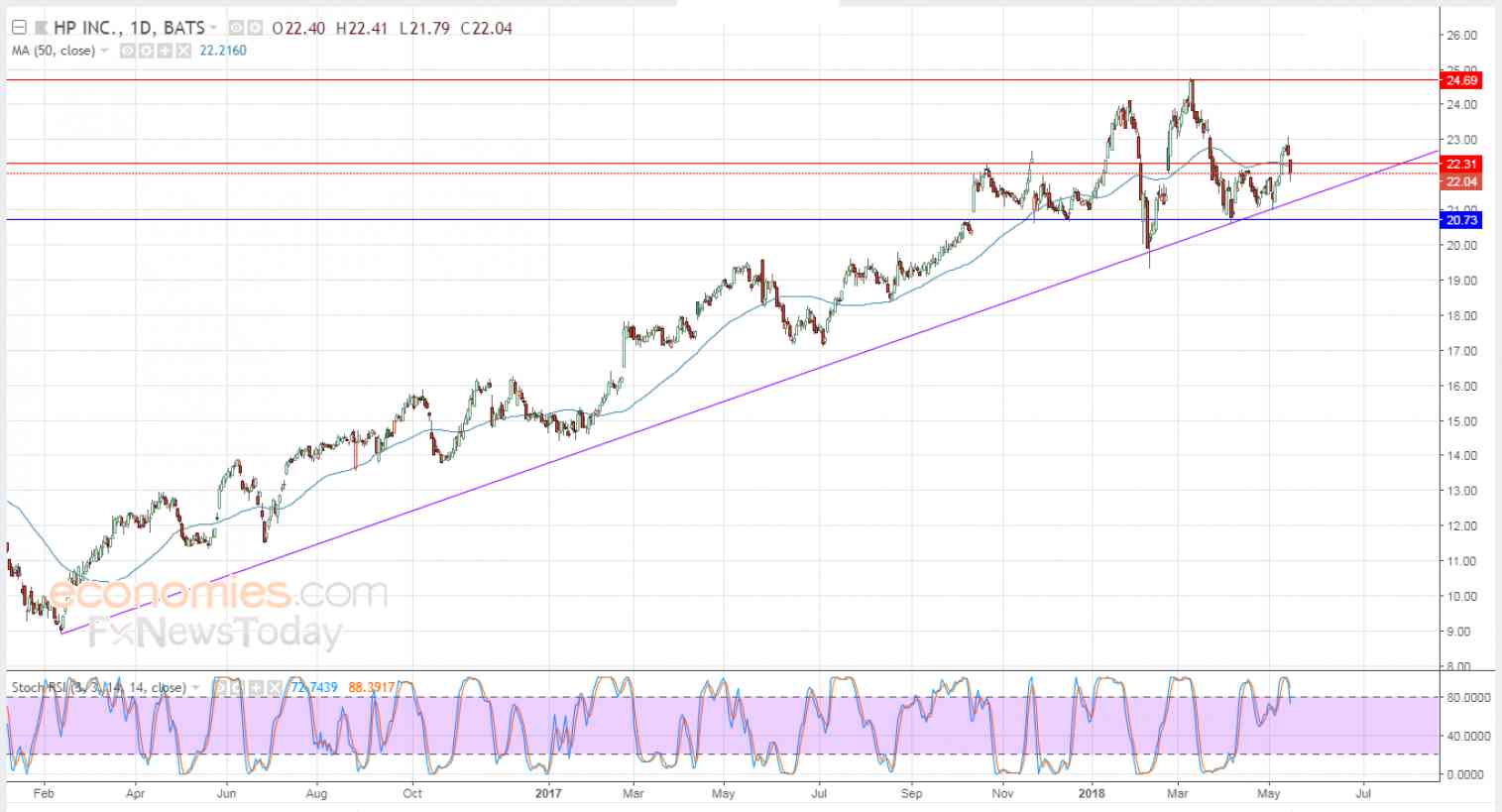The image size is (1502, 812).
Task: Open Stoch RSI indicator settings icon
Action: (237, 687)
